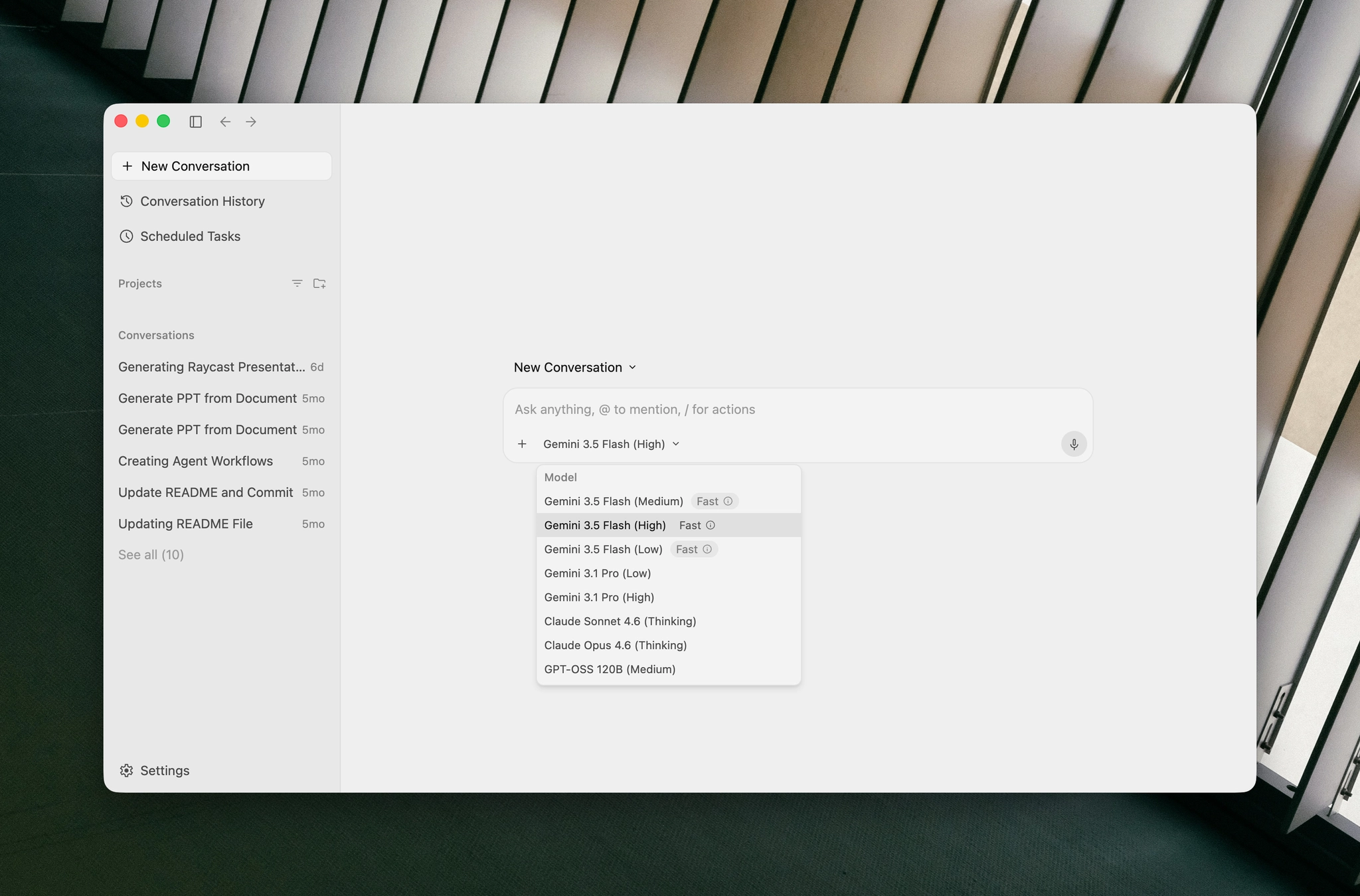Select Gemini 3.1 Pro (High) model
The width and height of the screenshot is (1360, 896).
[x=669, y=597]
